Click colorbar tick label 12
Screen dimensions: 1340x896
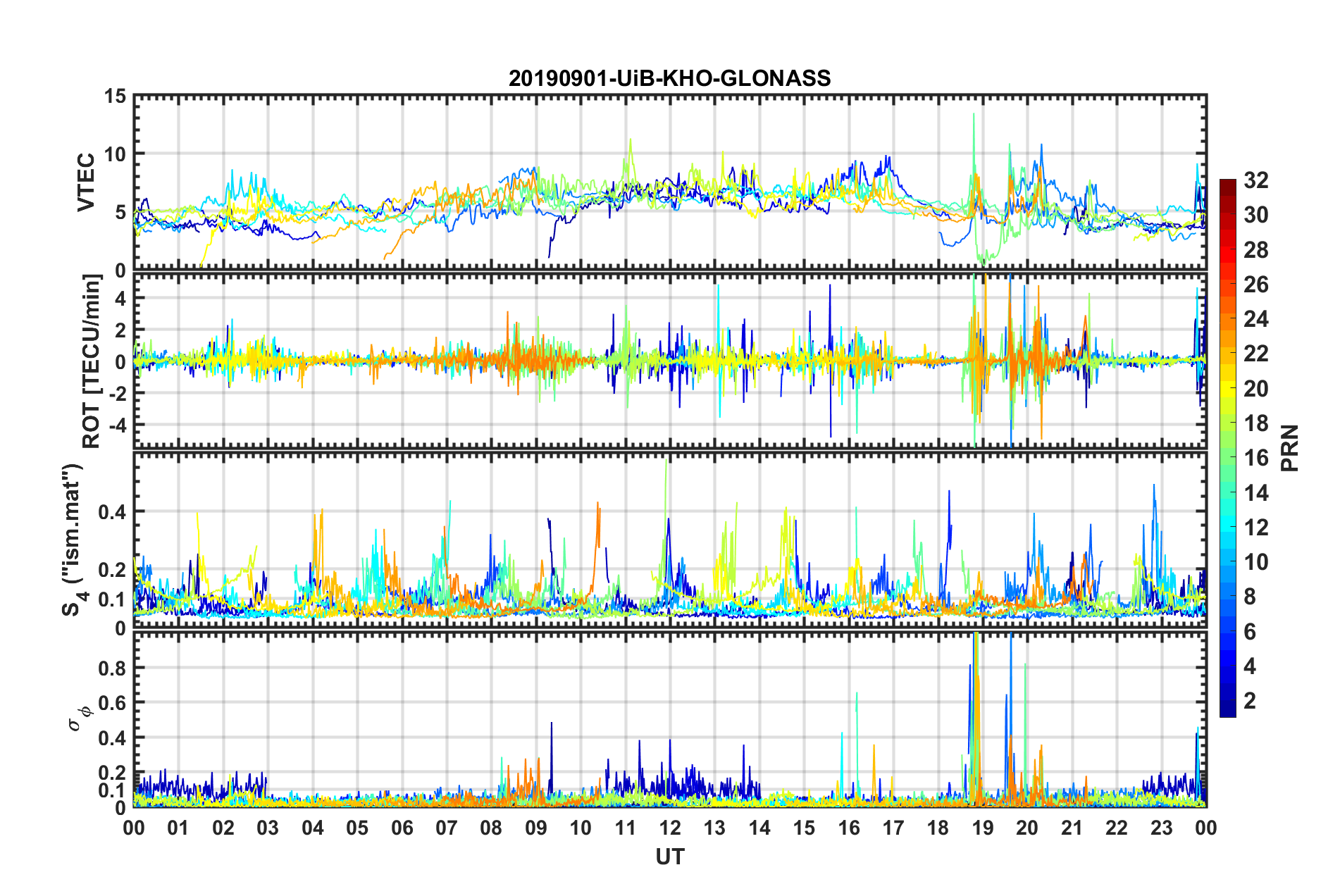click(1255, 528)
